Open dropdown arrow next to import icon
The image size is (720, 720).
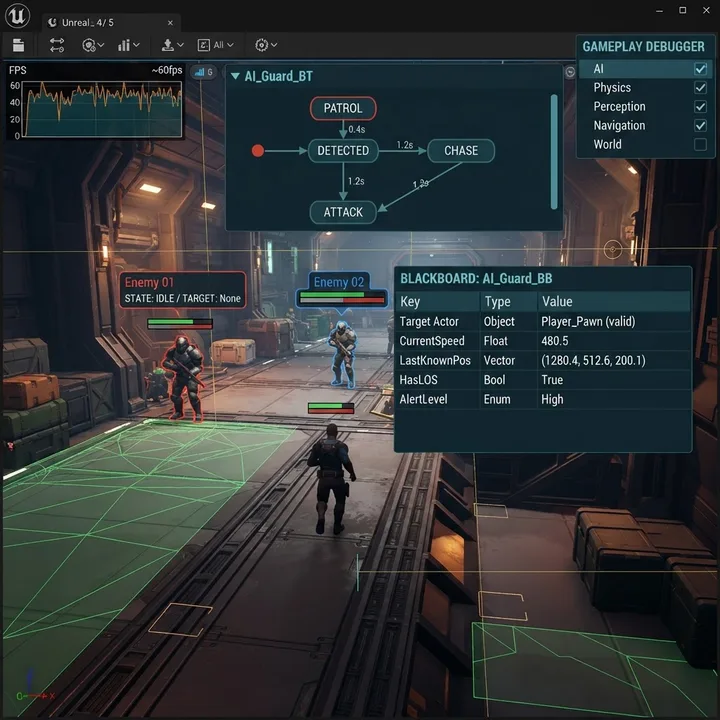click(x=180, y=45)
